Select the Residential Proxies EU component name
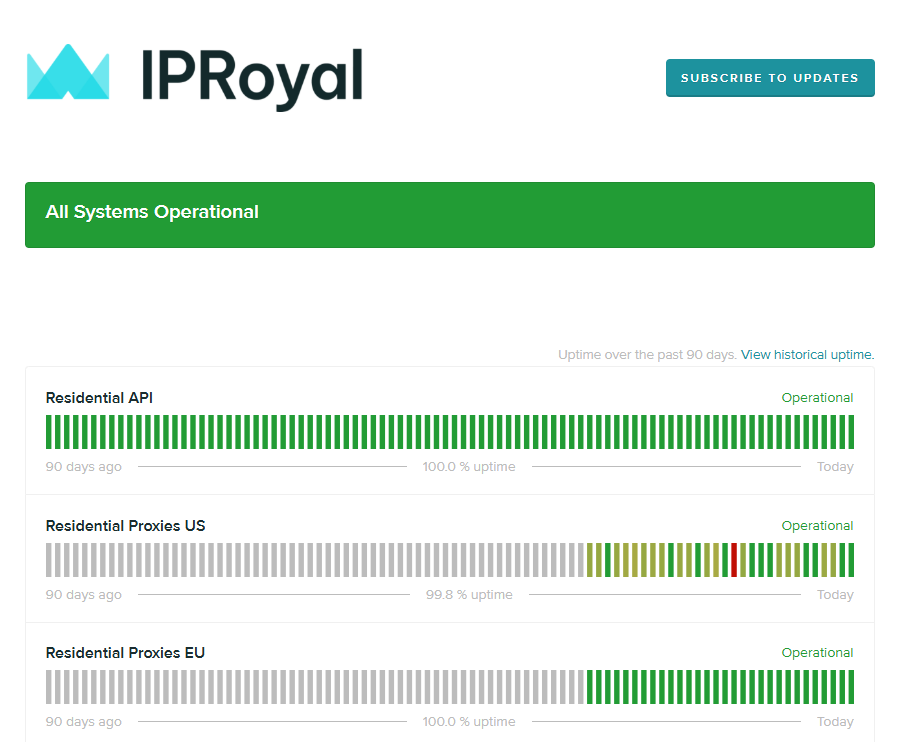 click(x=126, y=653)
